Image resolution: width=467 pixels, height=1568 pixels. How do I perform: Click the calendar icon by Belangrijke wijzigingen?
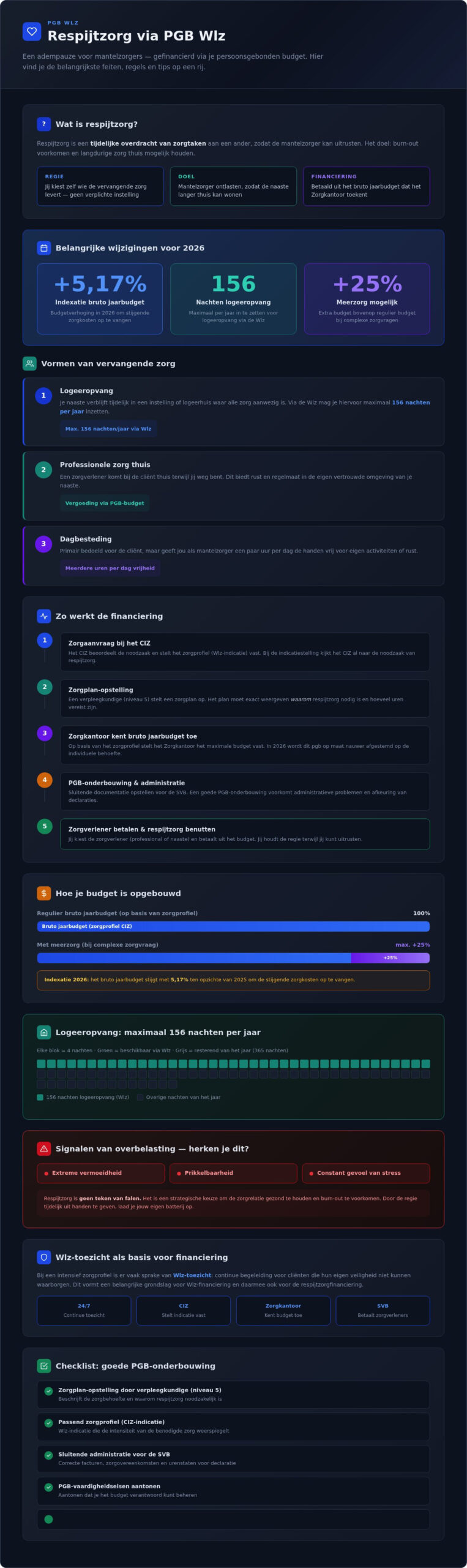(x=44, y=247)
